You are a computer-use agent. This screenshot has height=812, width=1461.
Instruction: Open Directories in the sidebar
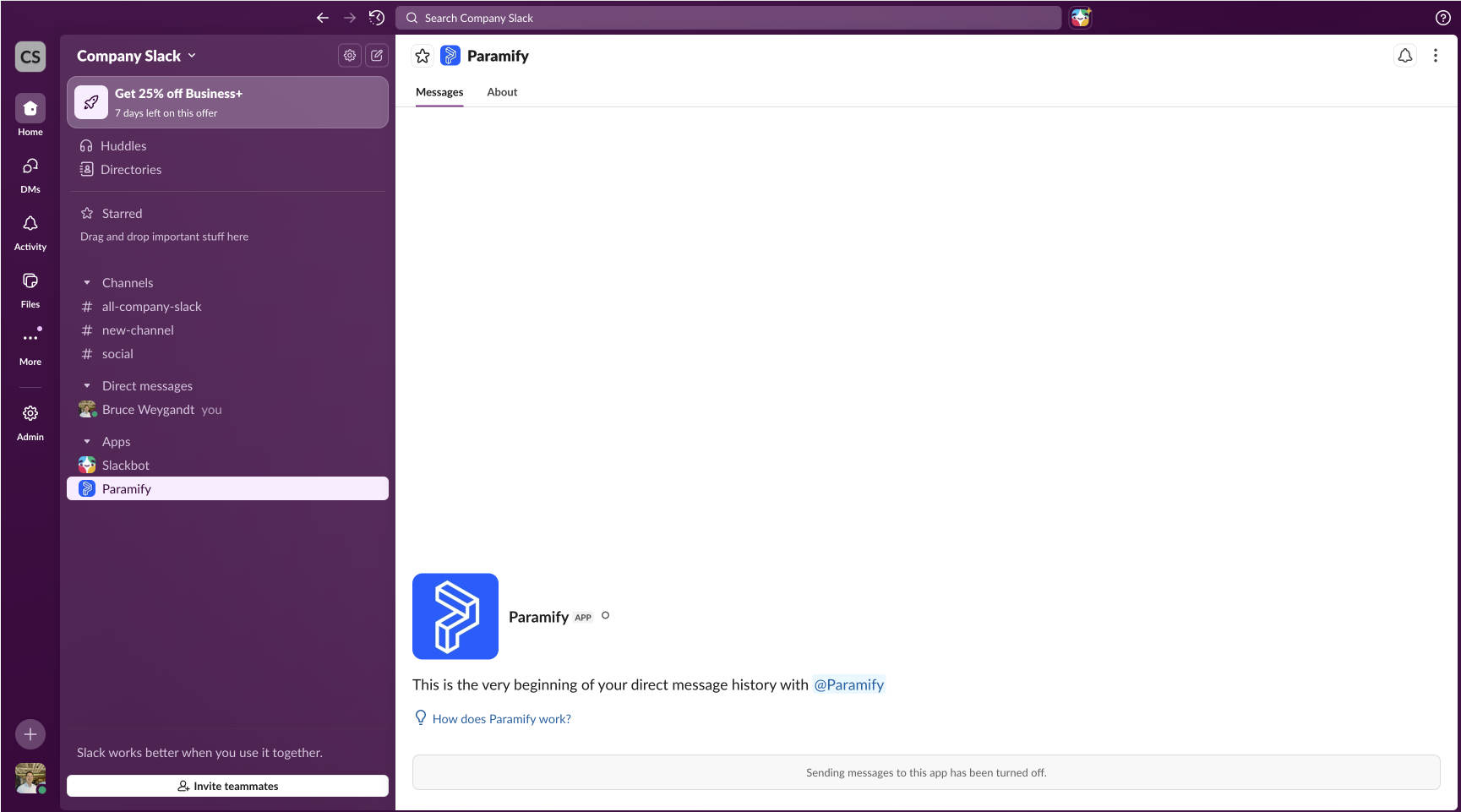(227, 169)
